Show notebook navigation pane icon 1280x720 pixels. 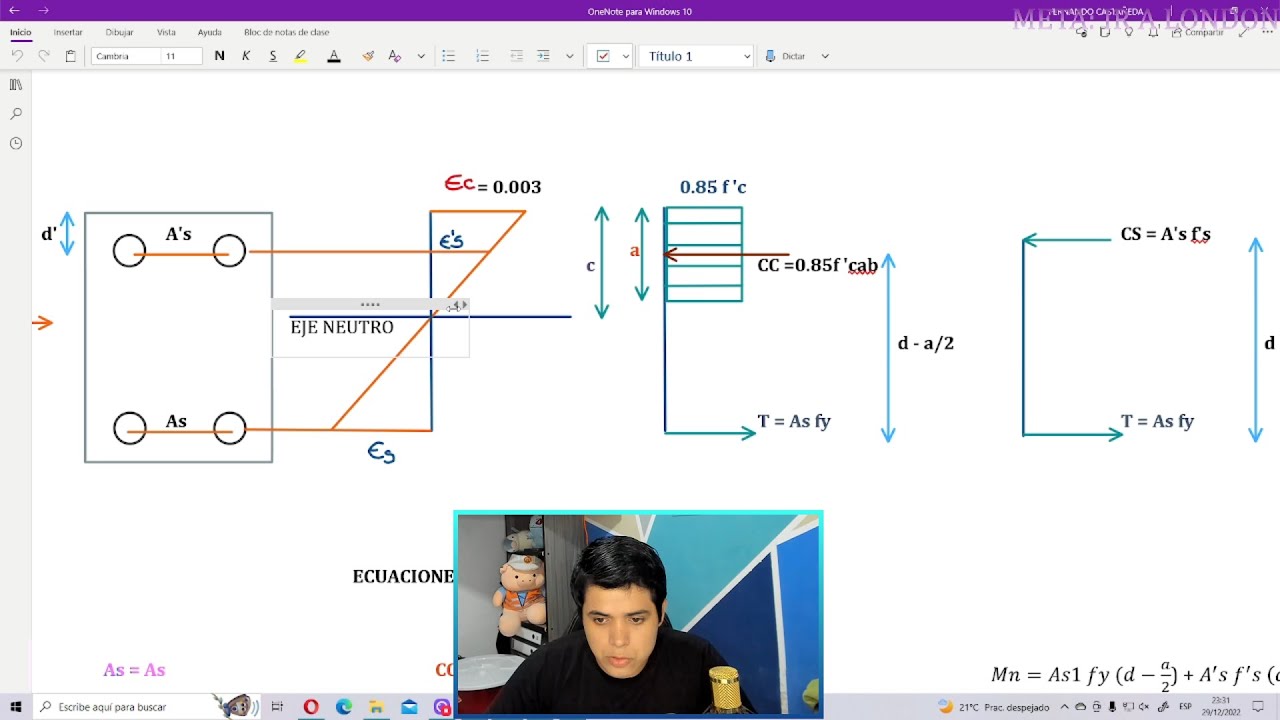(16, 85)
